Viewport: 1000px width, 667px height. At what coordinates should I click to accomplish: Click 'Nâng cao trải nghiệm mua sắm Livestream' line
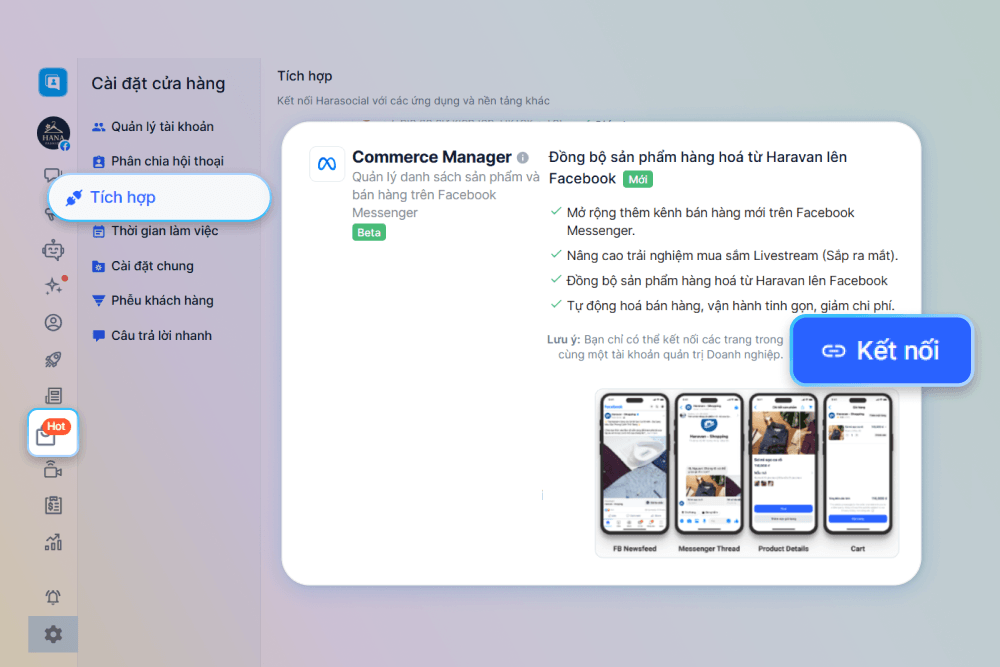(732, 256)
